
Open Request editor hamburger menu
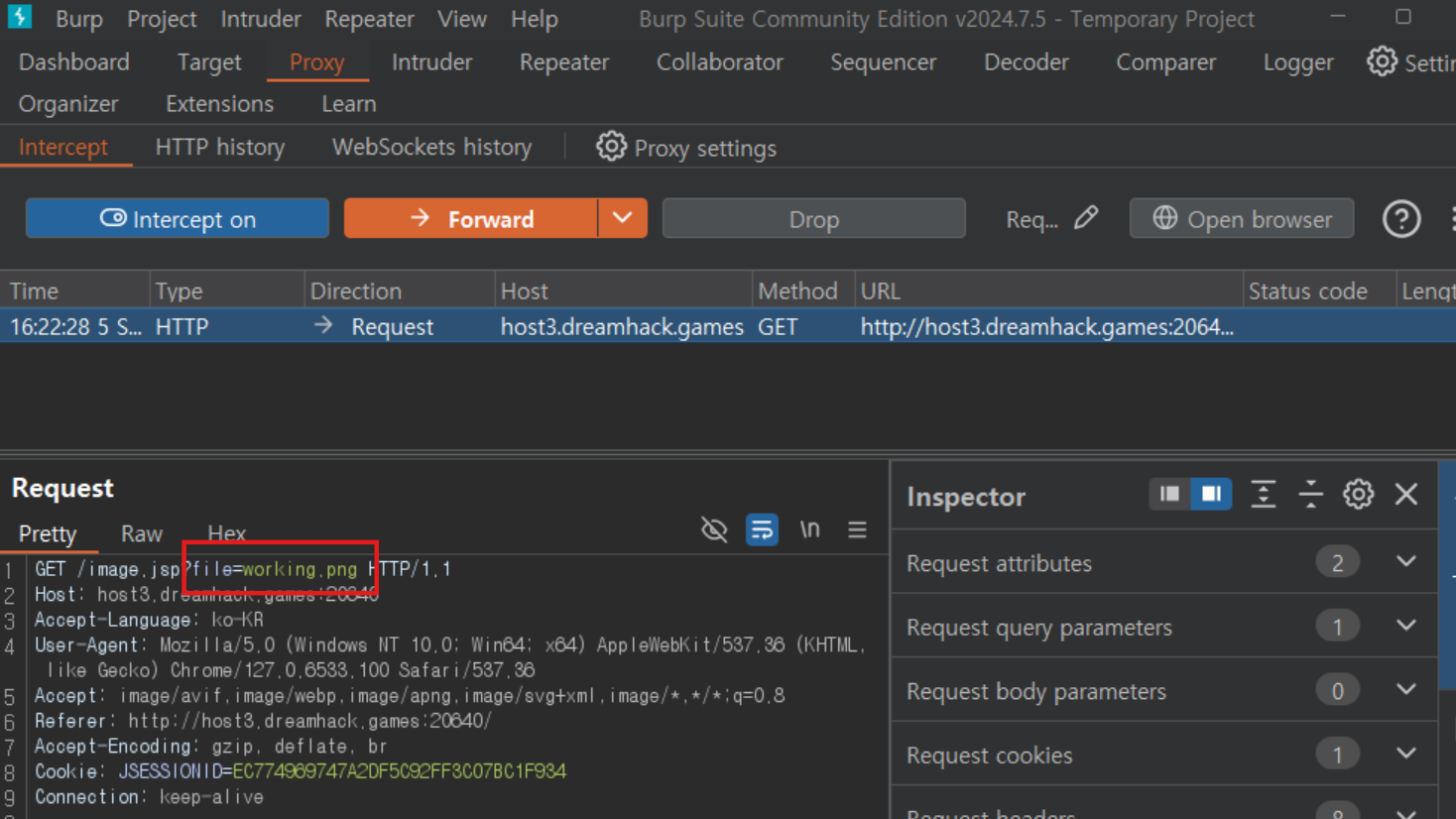point(858,529)
